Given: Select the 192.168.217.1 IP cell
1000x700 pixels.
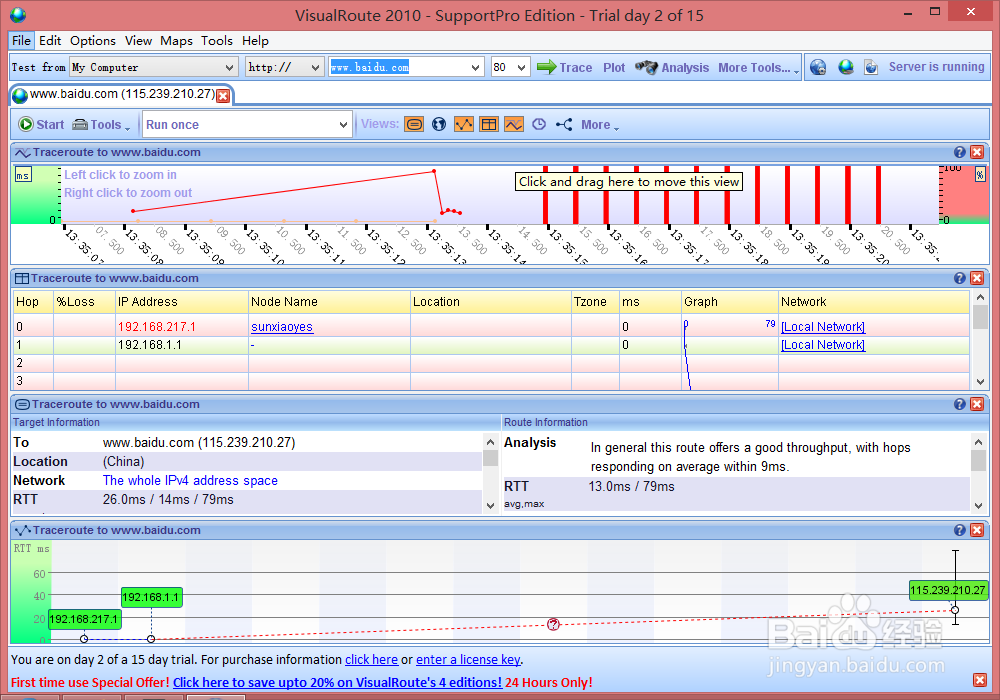Looking at the screenshot, I should tap(182, 326).
